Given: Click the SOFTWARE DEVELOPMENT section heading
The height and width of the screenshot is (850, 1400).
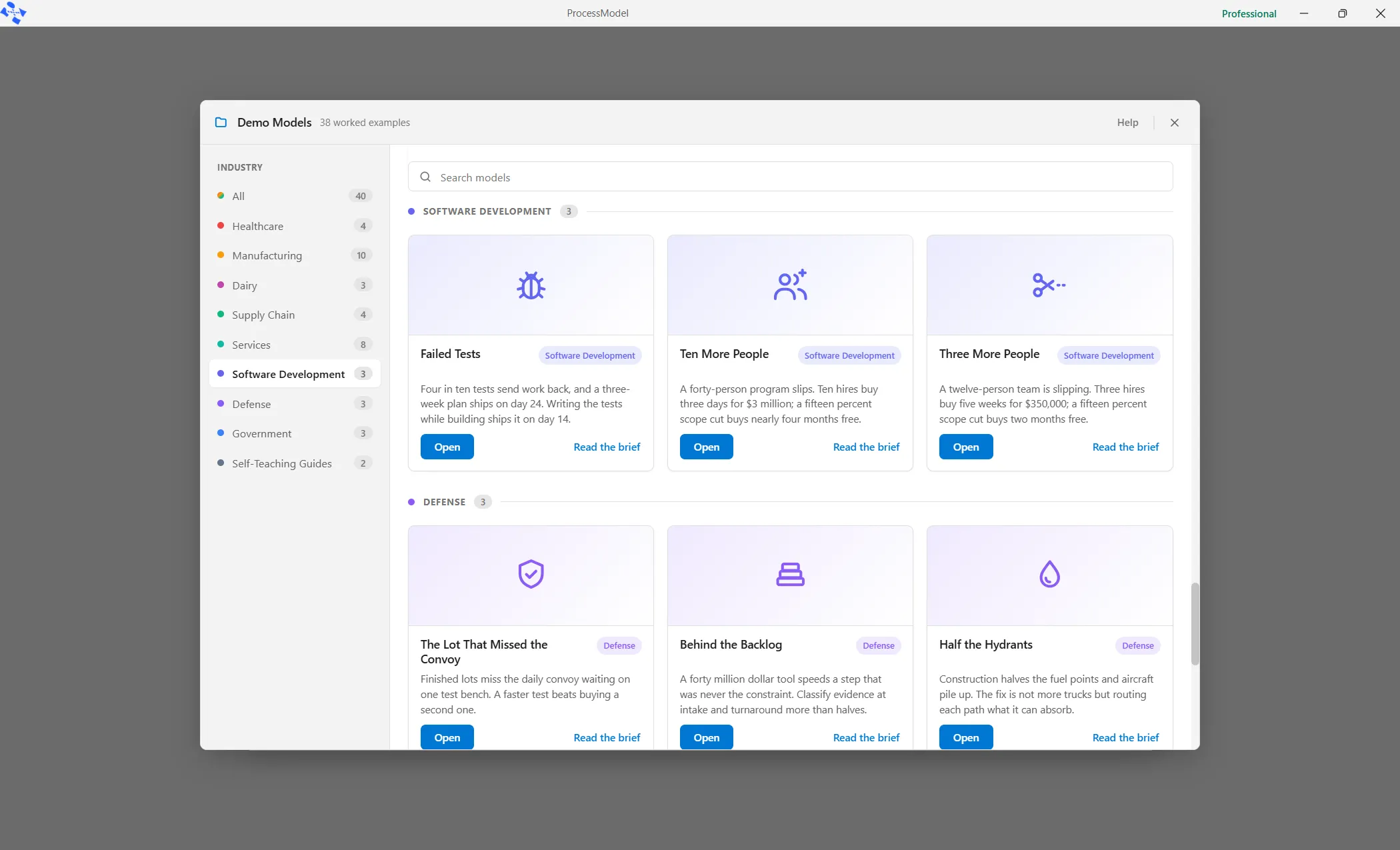Looking at the screenshot, I should pyautogui.click(x=487, y=211).
